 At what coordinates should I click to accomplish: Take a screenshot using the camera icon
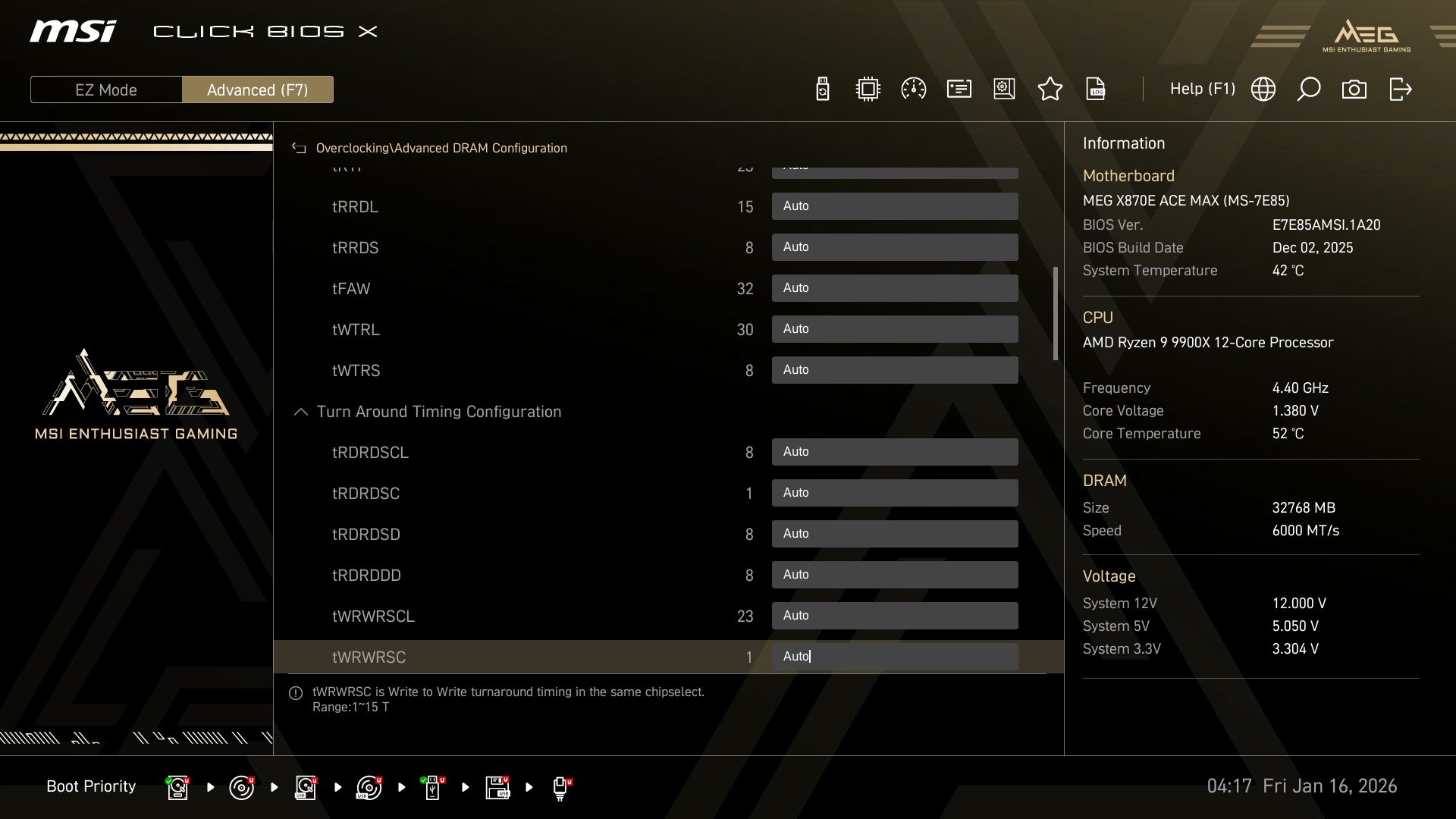[1354, 89]
